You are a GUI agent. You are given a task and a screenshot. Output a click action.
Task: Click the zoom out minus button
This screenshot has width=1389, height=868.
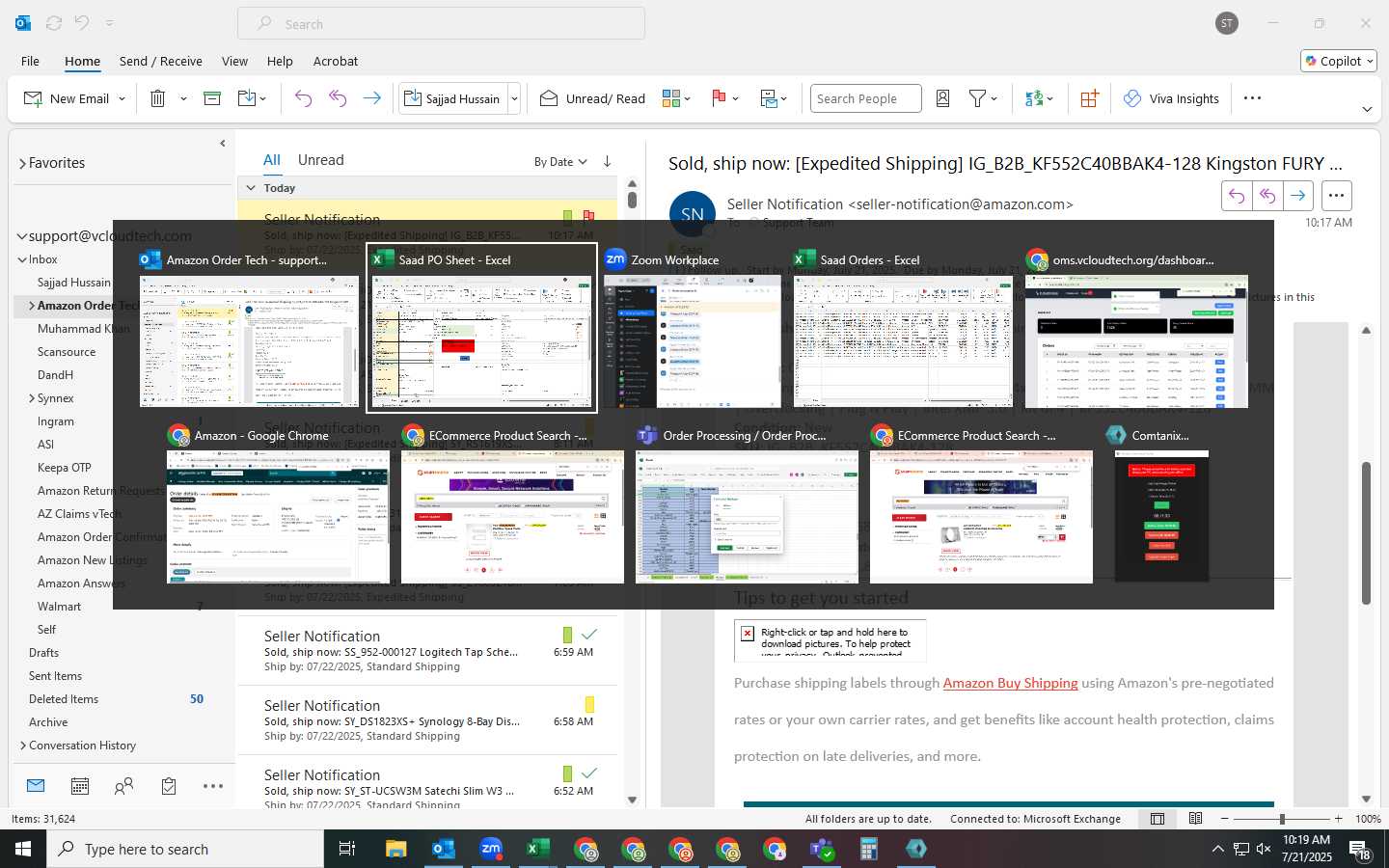click(x=1225, y=819)
